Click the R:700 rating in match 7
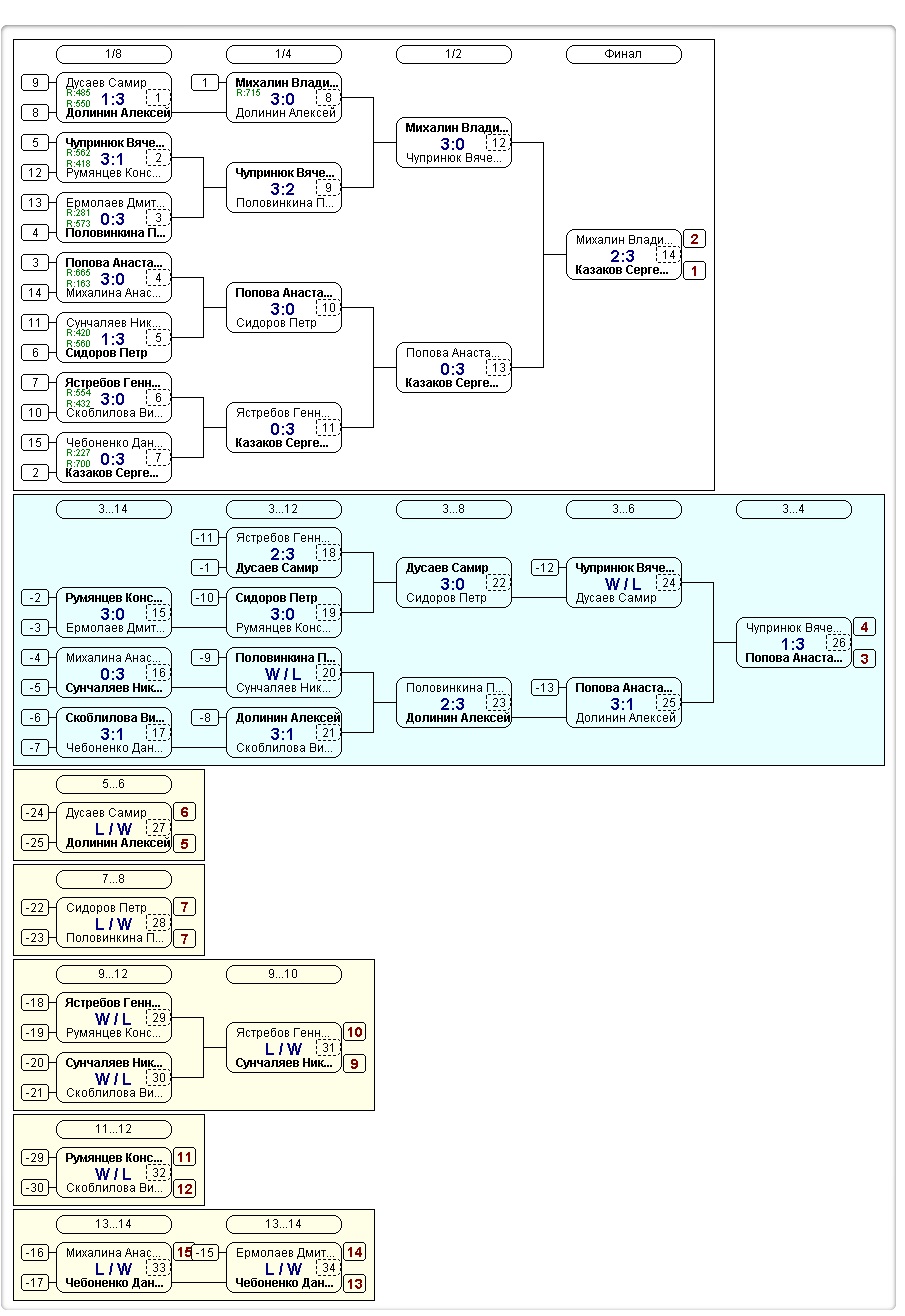This screenshot has height=1316, width=905. pos(78,464)
